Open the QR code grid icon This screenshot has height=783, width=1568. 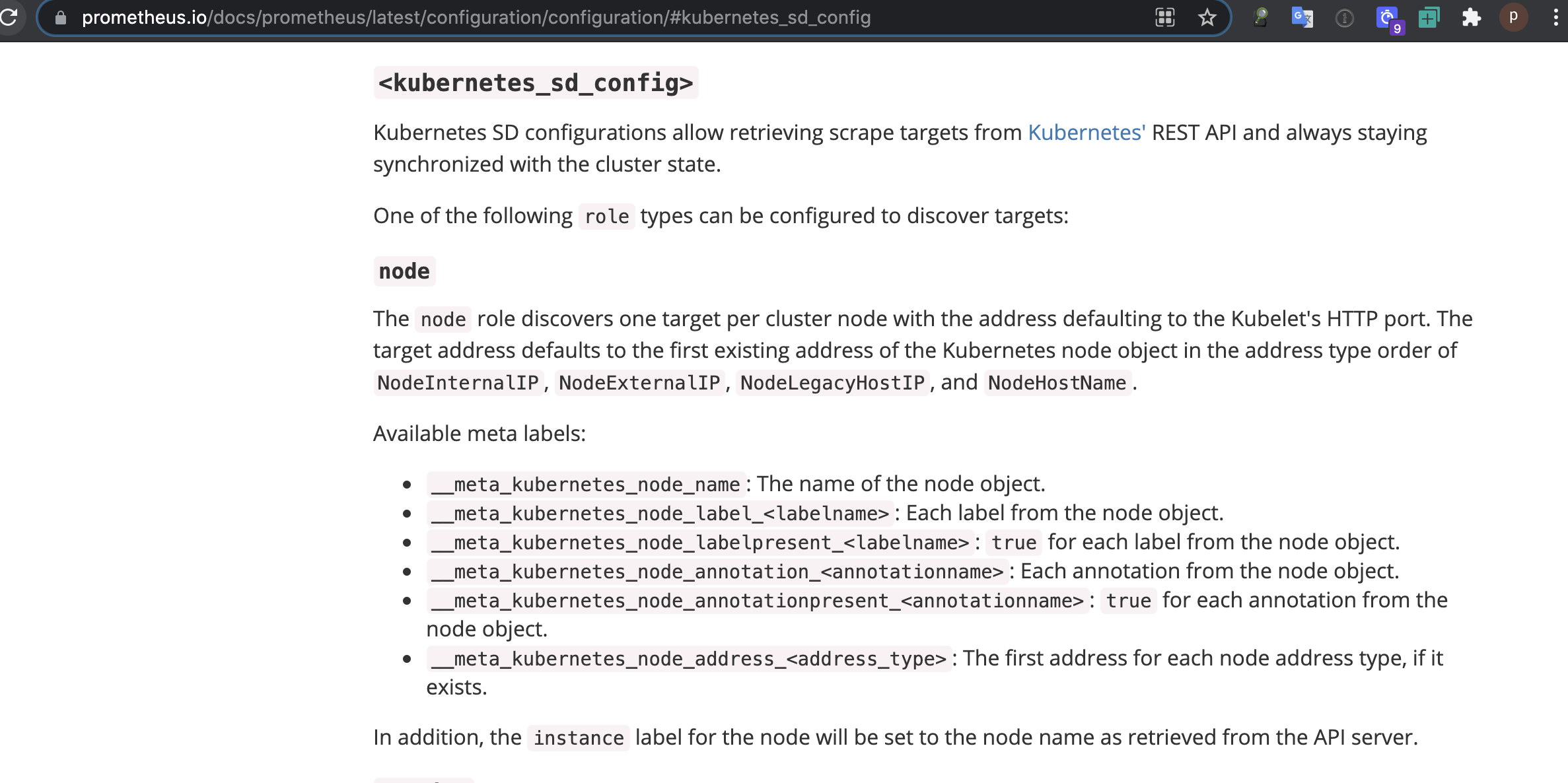(x=1165, y=18)
